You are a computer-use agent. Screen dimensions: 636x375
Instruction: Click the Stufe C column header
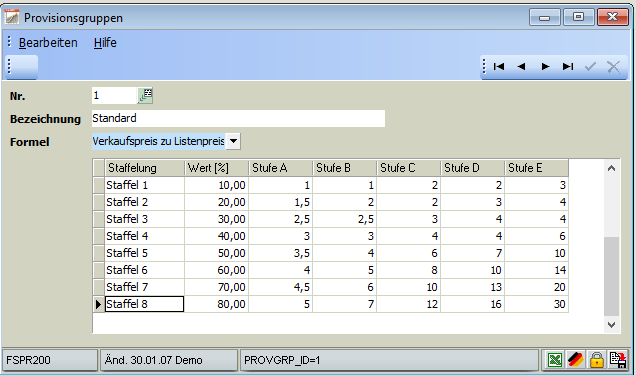coord(409,168)
